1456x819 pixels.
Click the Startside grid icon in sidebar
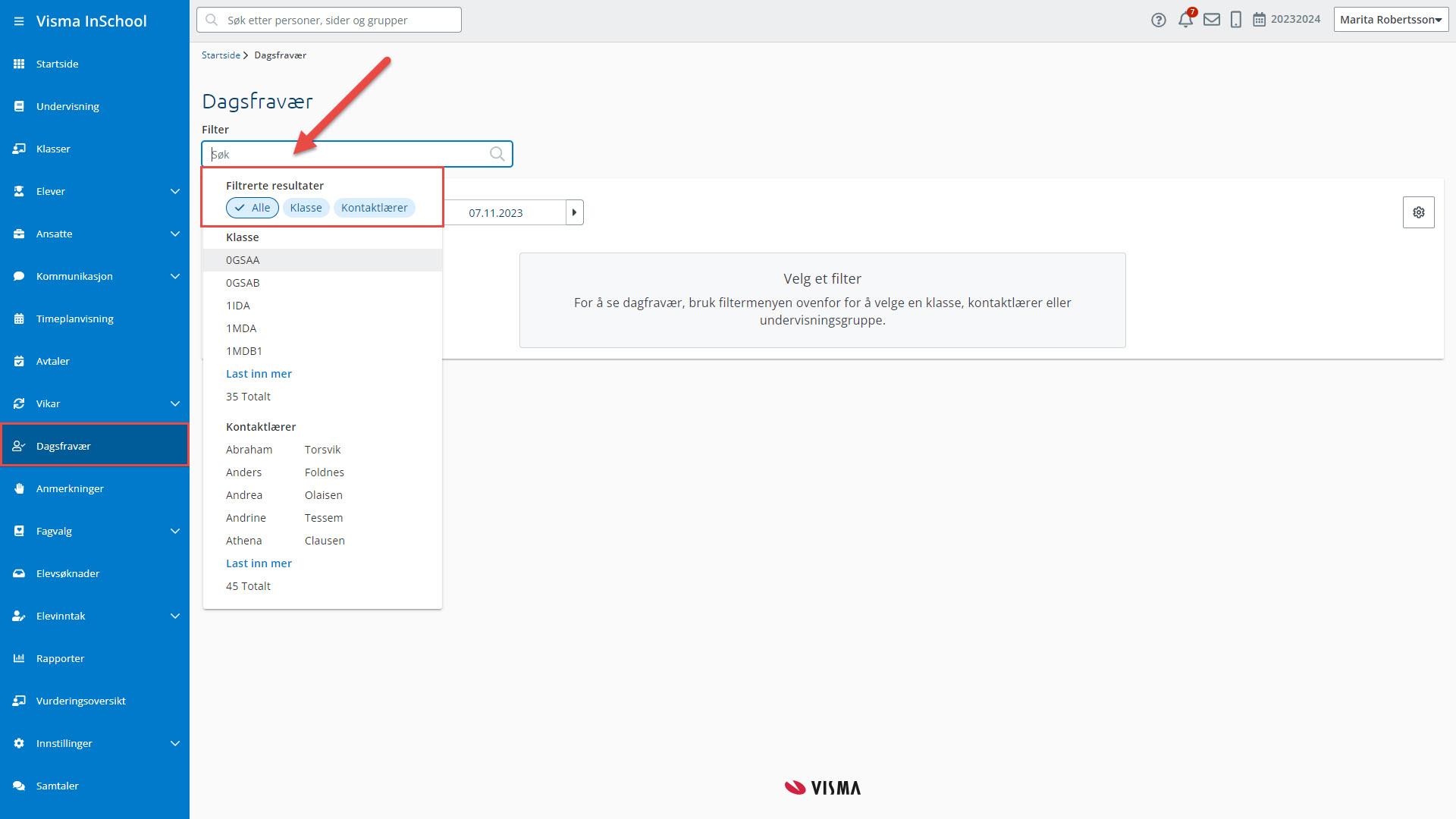tap(19, 64)
